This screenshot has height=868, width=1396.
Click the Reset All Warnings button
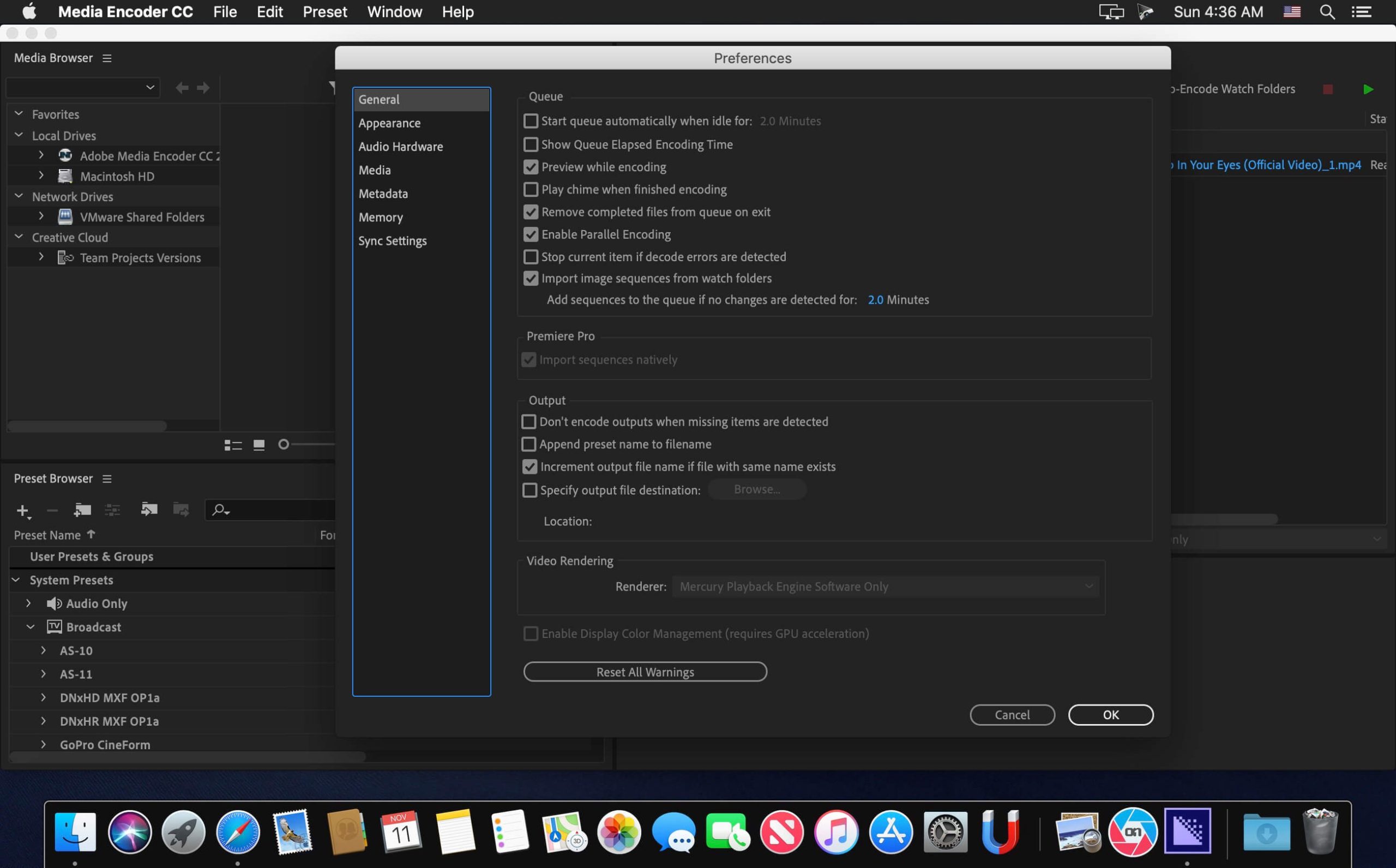coord(645,672)
